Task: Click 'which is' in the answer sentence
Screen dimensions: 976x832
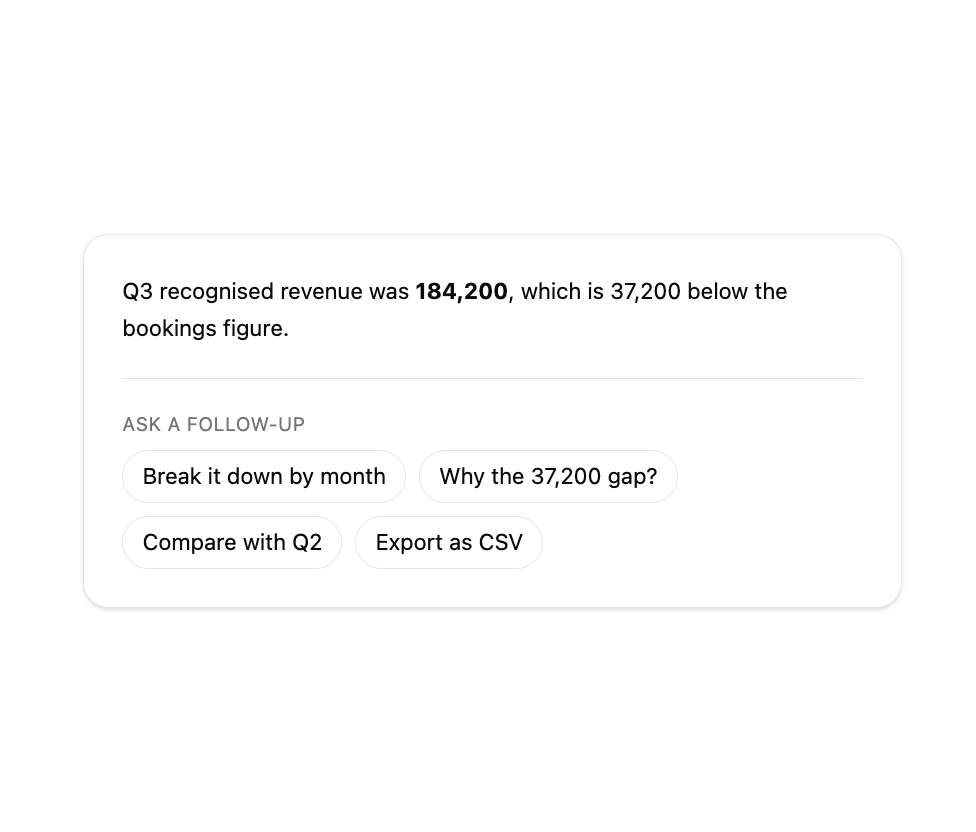Action: pyautogui.click(x=562, y=292)
